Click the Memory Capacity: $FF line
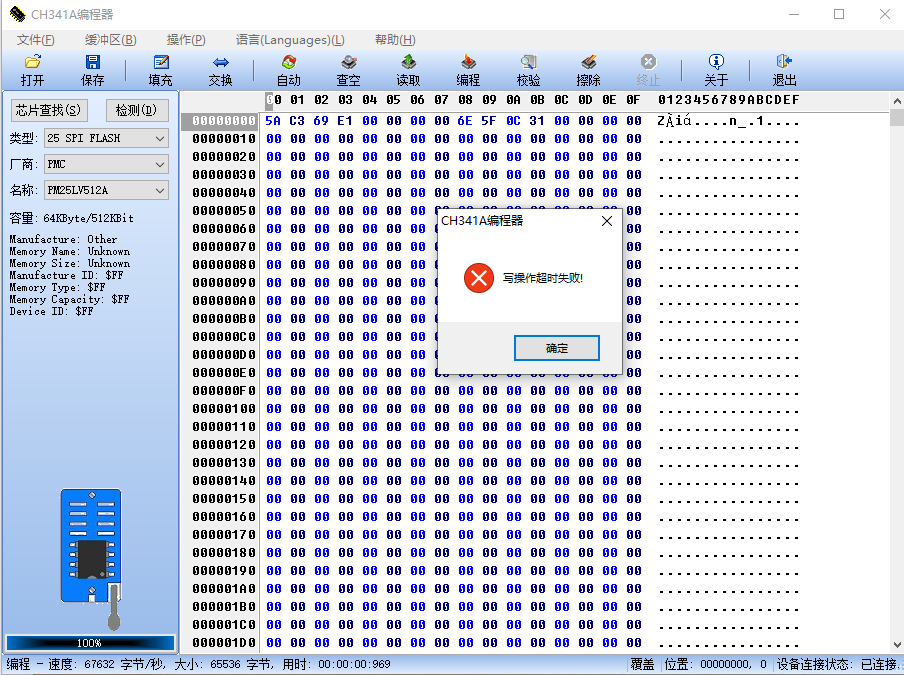Screen dimensions: 904x675 coord(69,299)
